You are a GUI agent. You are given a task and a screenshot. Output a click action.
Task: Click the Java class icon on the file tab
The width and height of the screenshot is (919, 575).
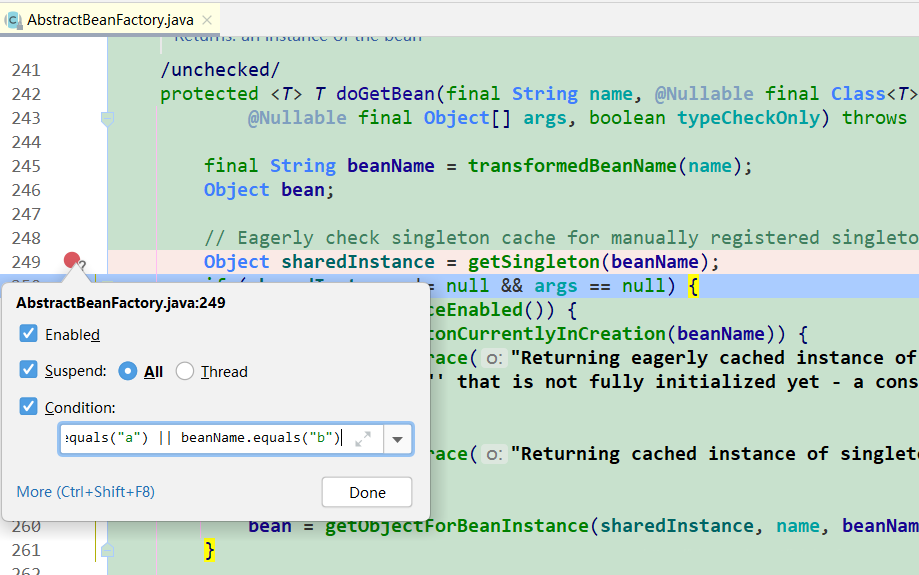[x=13, y=20]
